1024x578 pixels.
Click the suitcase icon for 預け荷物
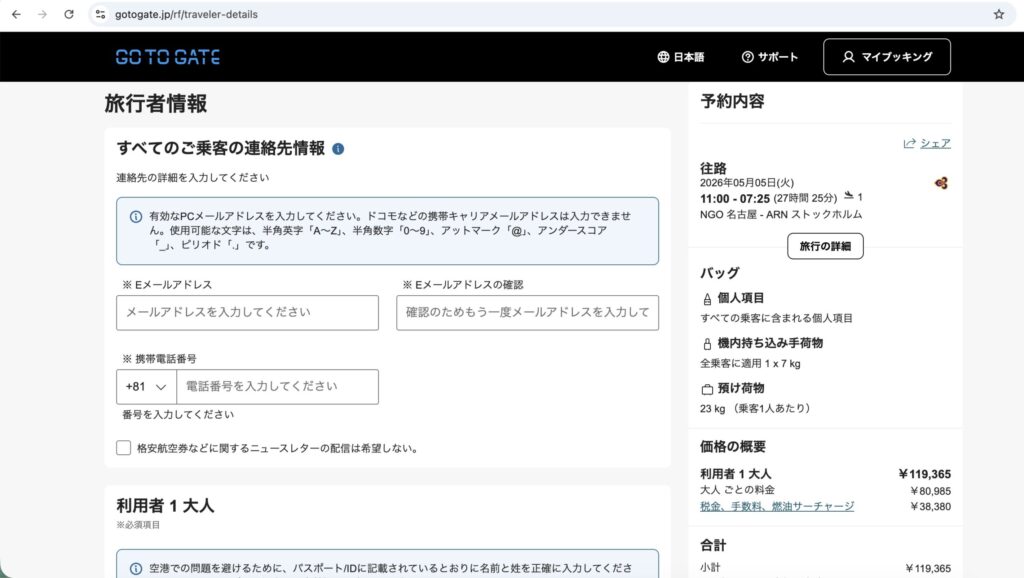pyautogui.click(x=706, y=389)
